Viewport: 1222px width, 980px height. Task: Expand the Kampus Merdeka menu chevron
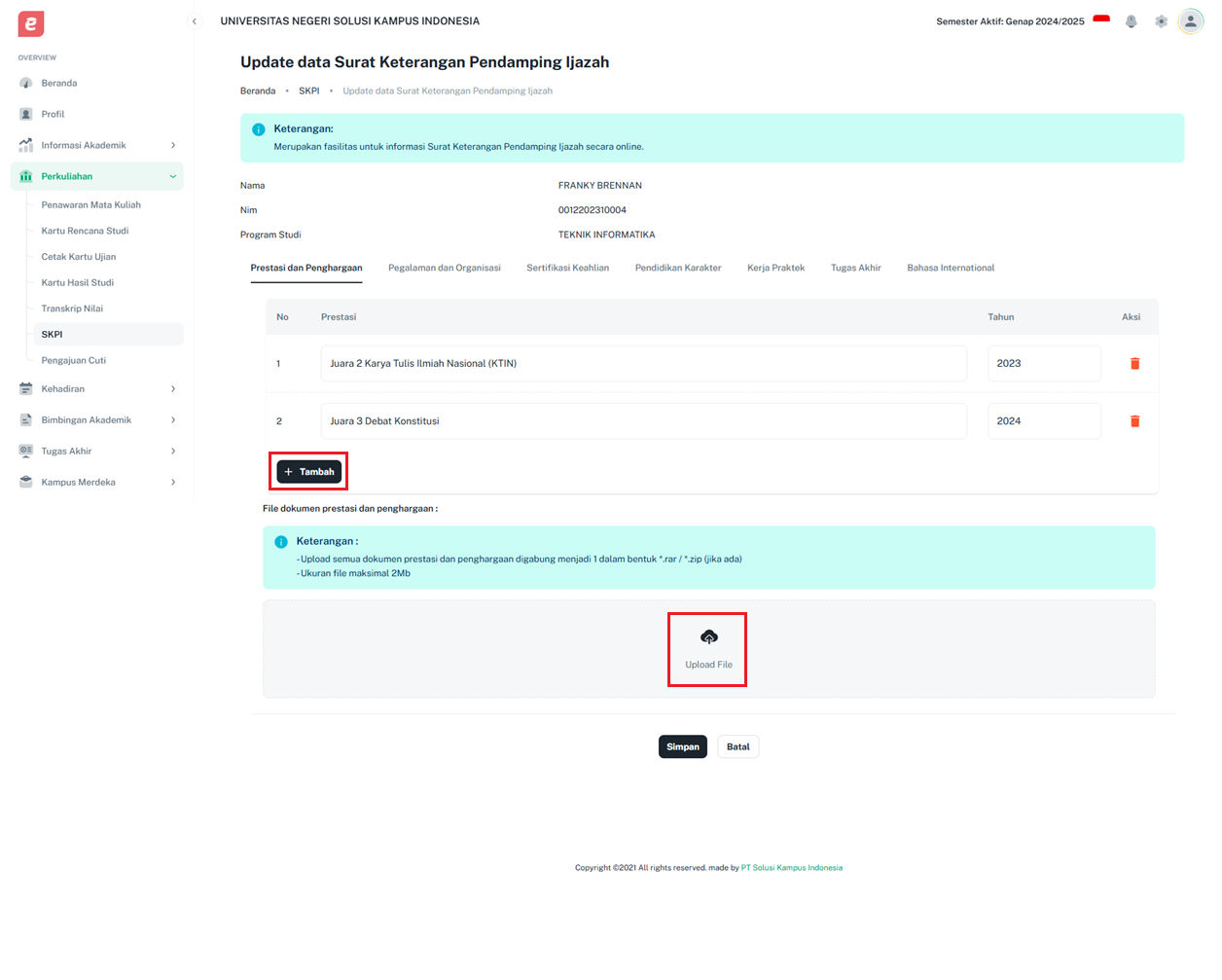point(173,482)
